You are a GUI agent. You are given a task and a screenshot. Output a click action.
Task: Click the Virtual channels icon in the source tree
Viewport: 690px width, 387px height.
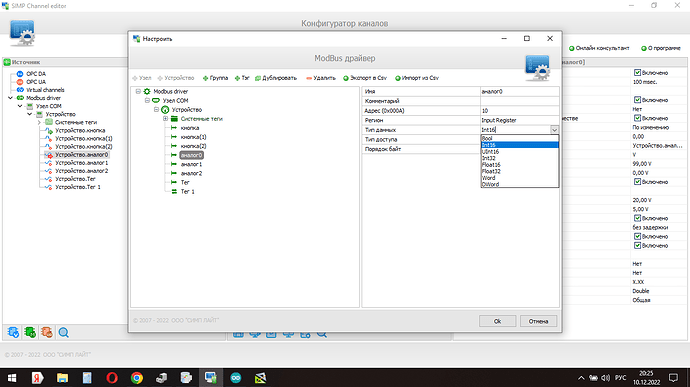20,90
